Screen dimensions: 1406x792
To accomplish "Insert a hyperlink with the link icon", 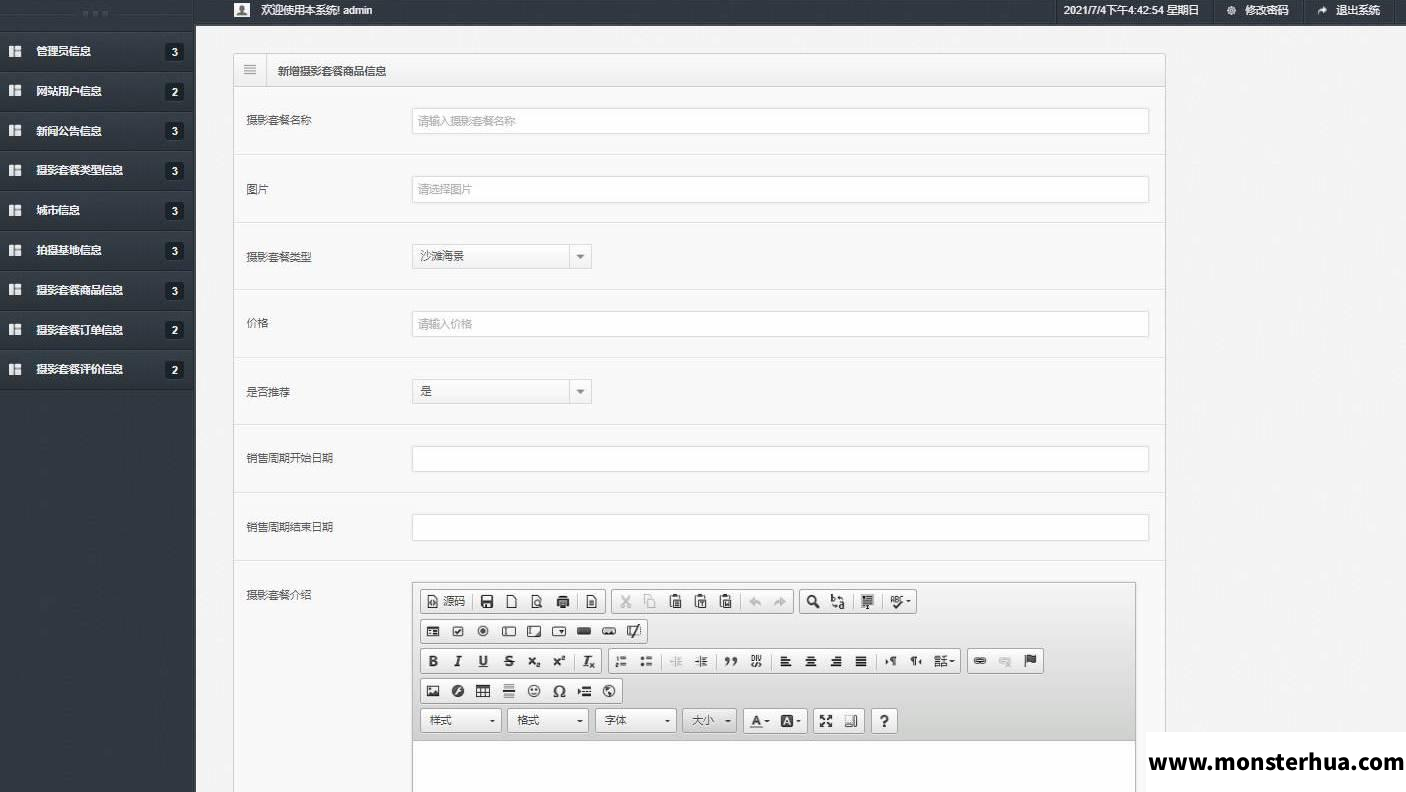I will click(x=980, y=661).
